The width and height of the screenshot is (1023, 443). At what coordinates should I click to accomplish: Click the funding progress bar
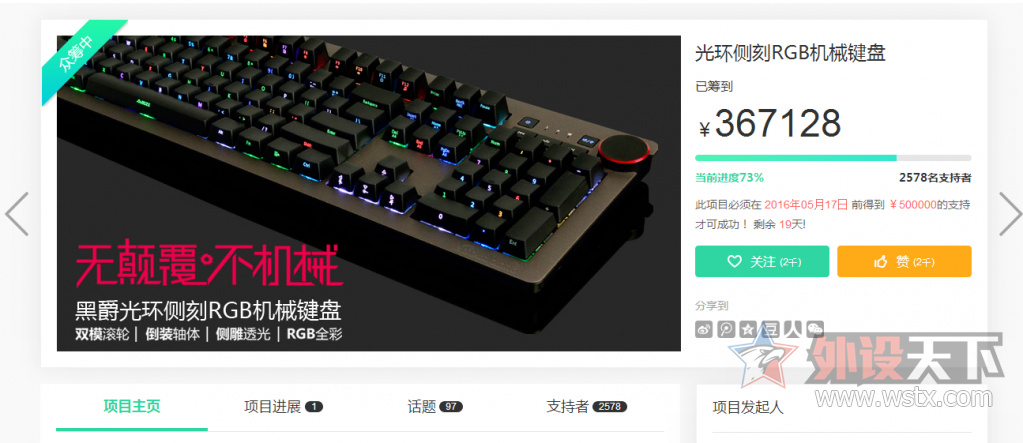click(833, 158)
